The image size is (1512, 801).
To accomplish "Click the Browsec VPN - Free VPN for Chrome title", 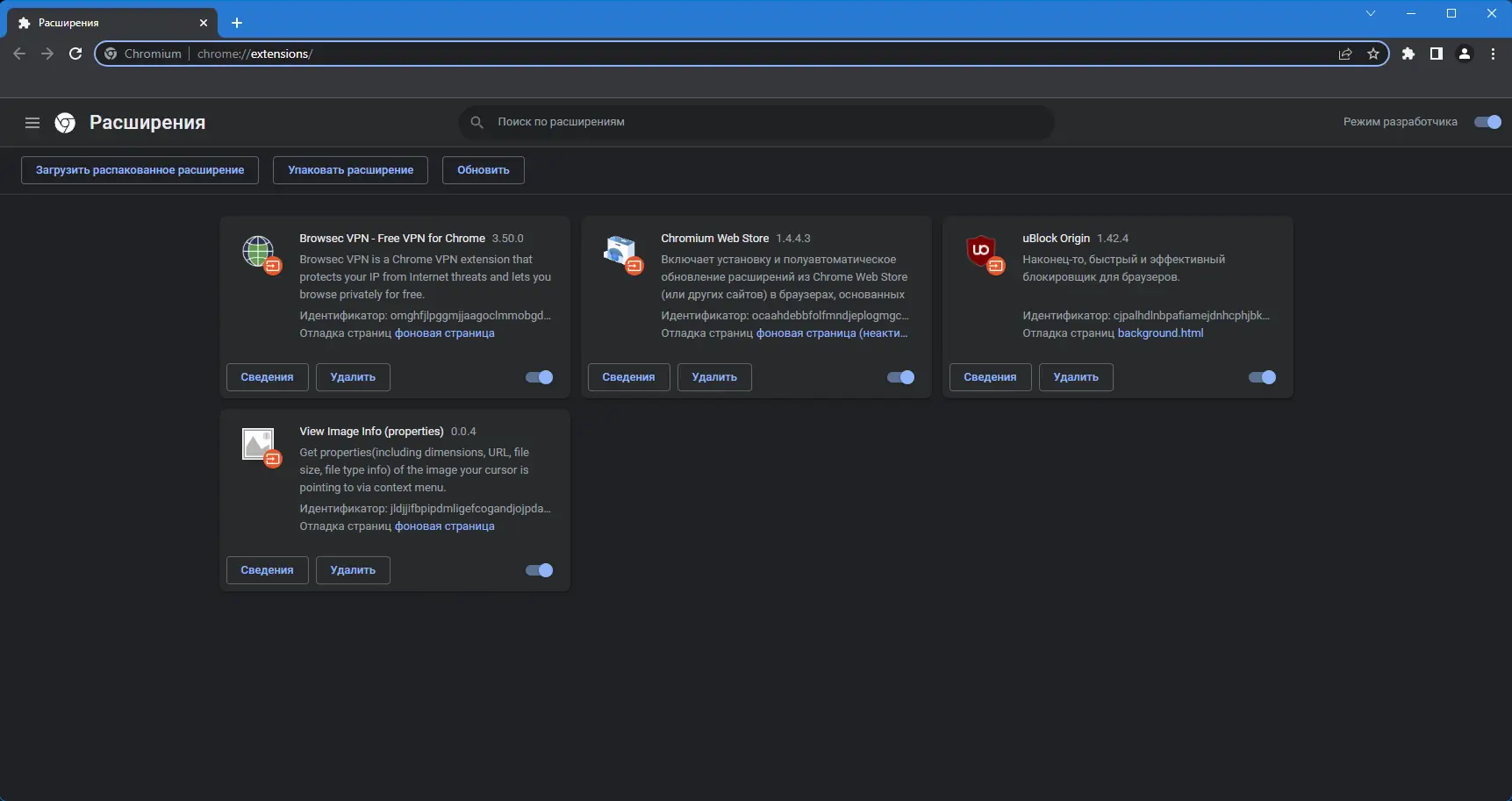I will (392, 239).
